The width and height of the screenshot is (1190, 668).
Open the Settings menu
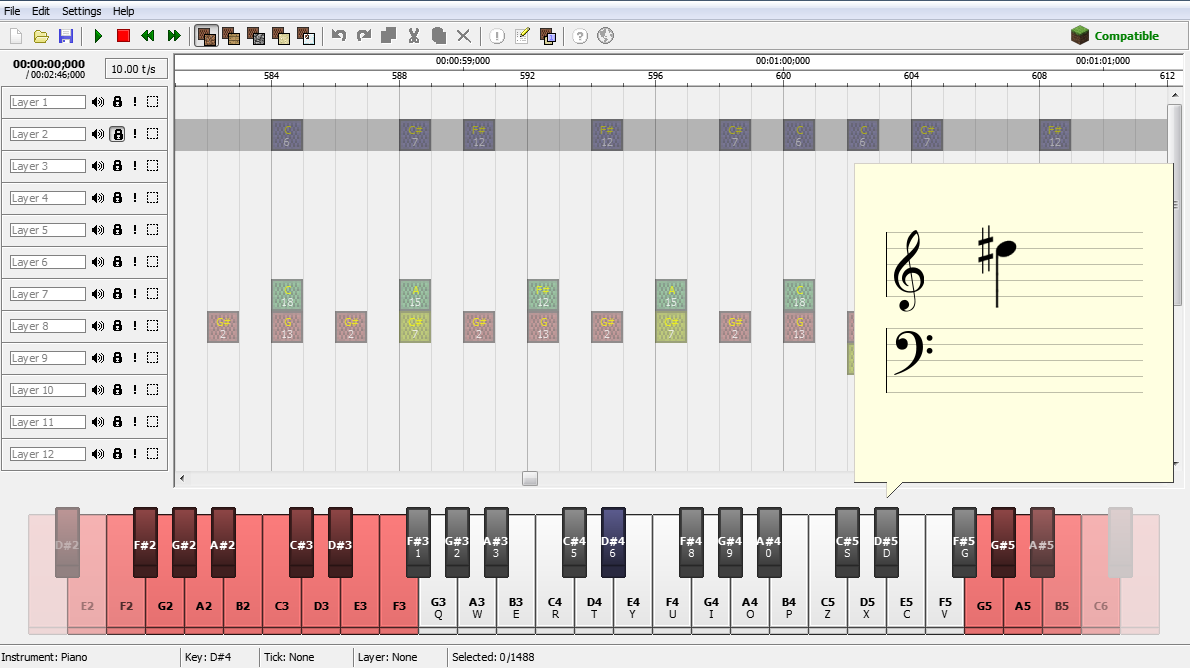coord(81,11)
